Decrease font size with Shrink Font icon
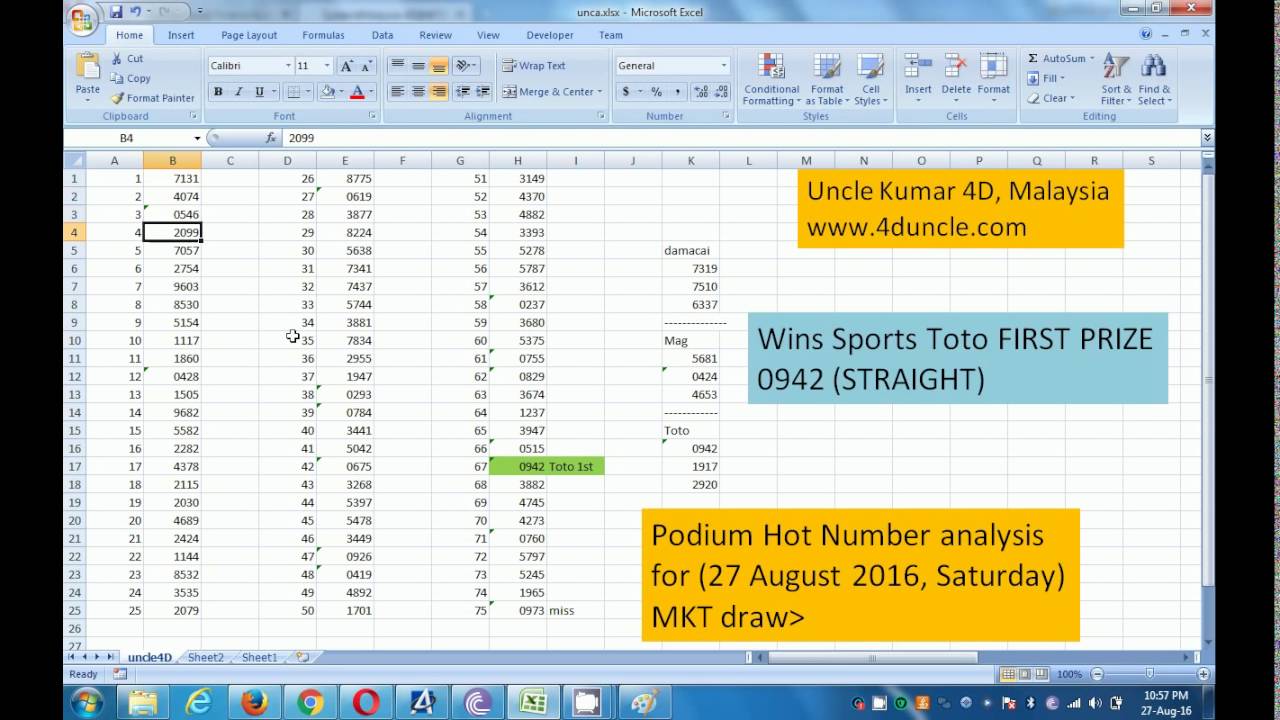1280x720 pixels. pyautogui.click(x=367, y=66)
